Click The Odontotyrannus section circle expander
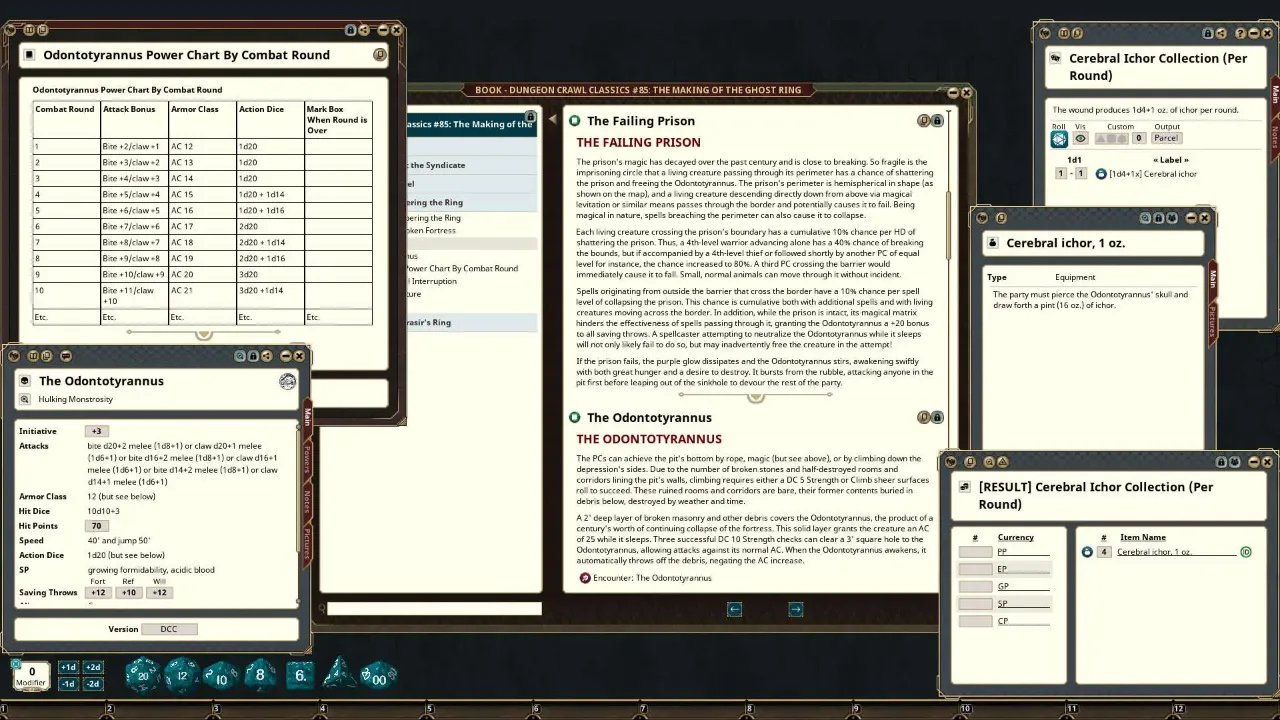 [x=574, y=417]
